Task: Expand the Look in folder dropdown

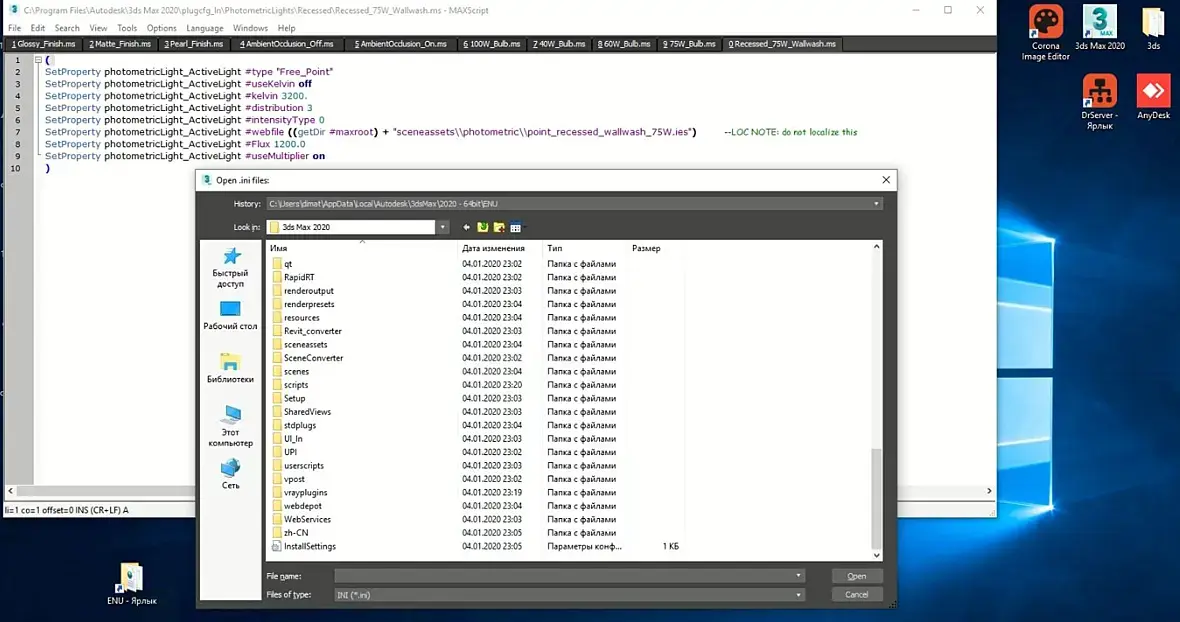Action: tap(442, 227)
